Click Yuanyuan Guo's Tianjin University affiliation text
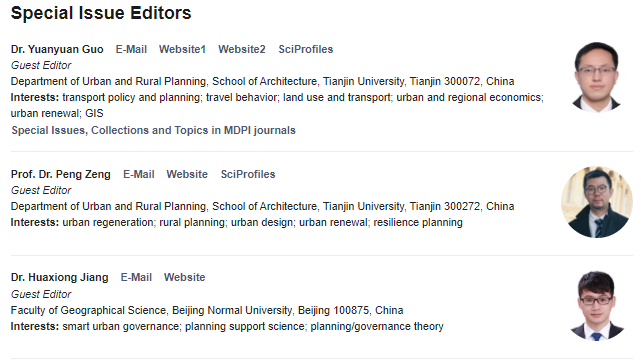The image size is (641, 363). pos(262,81)
